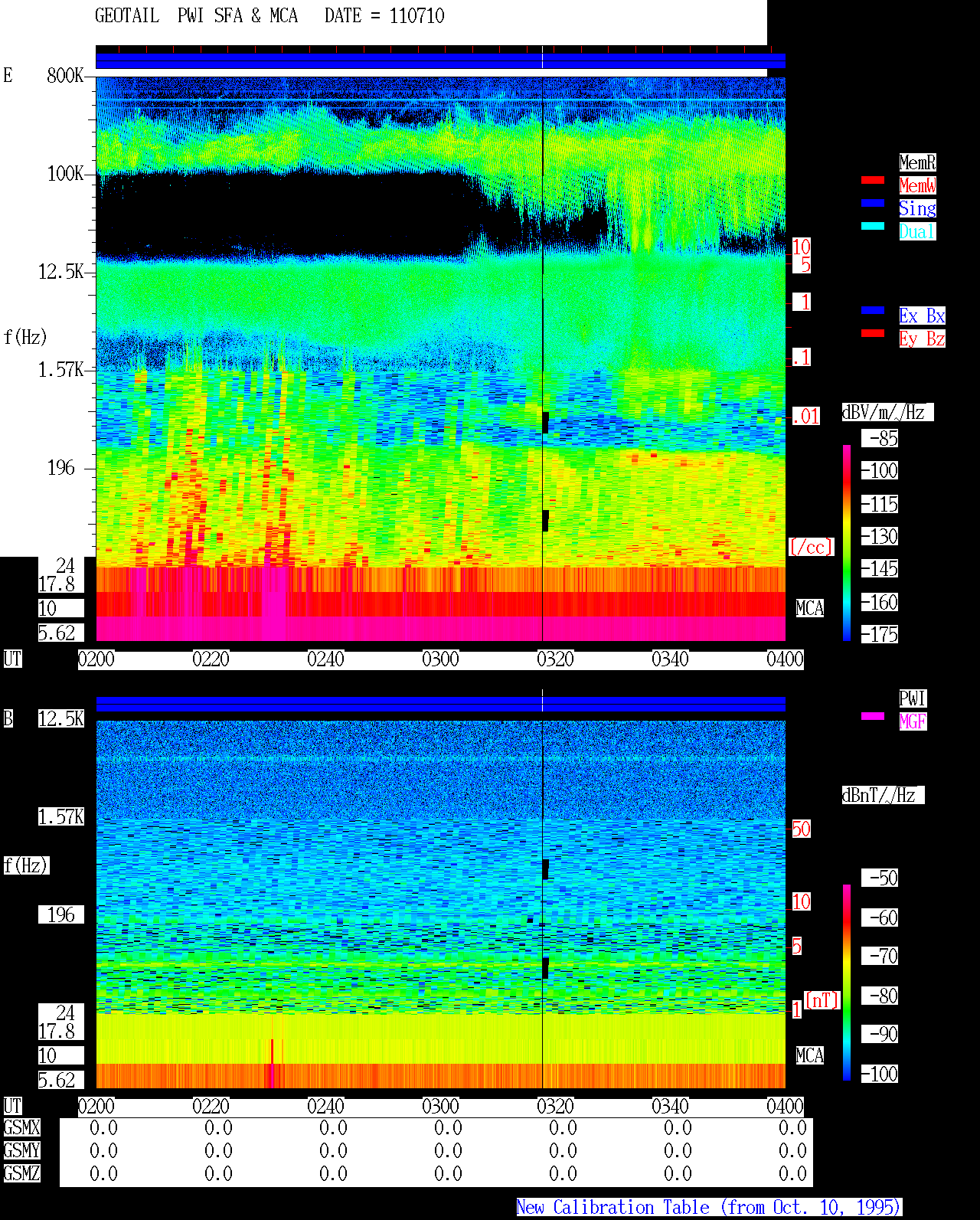This screenshot has width=980, height=1220.
Task: Click the DATE = 110710 text
Action: point(384,16)
